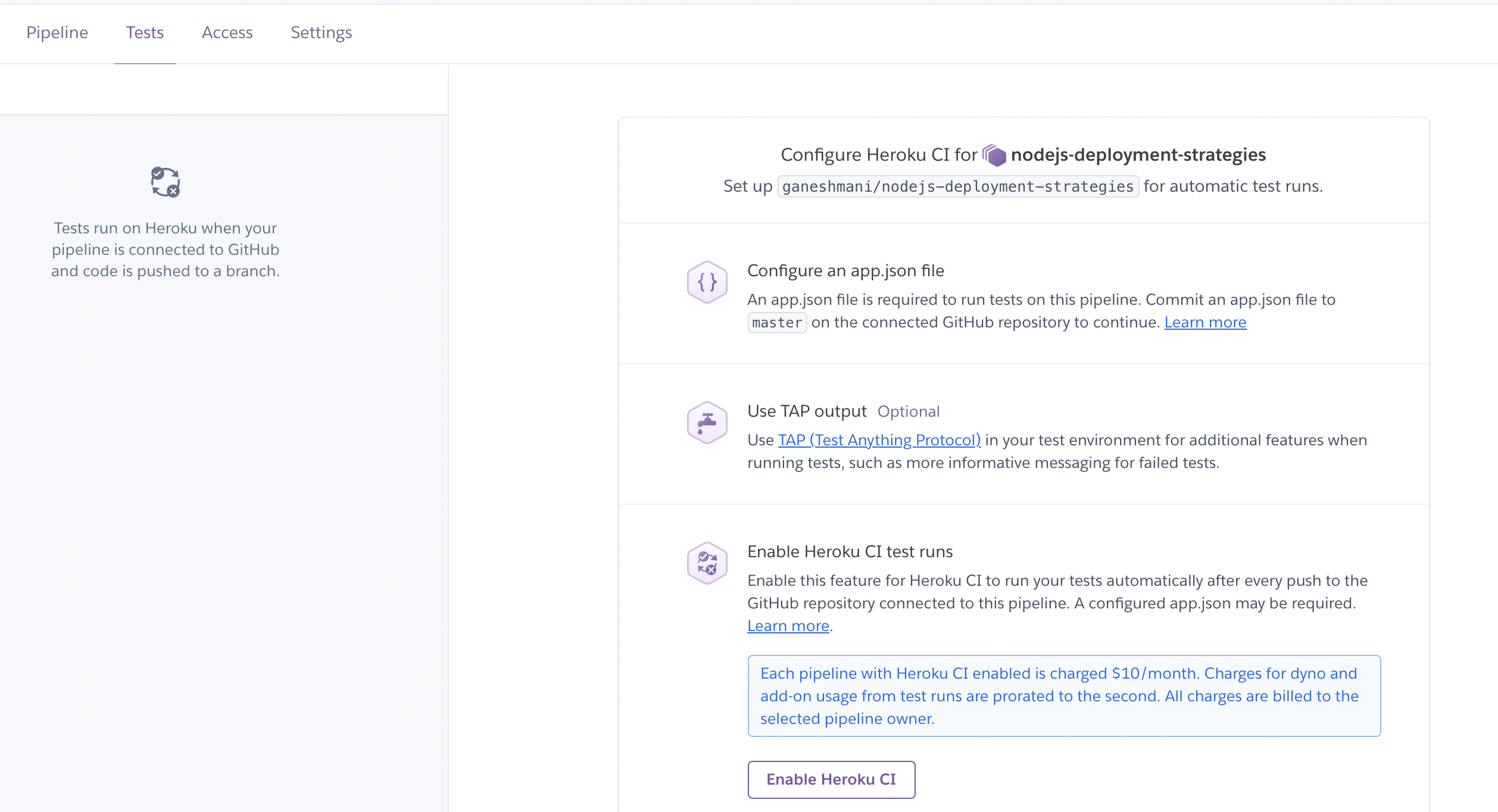Click the Optional label beside TAP output
The height and width of the screenshot is (812, 1498).
[908, 411]
